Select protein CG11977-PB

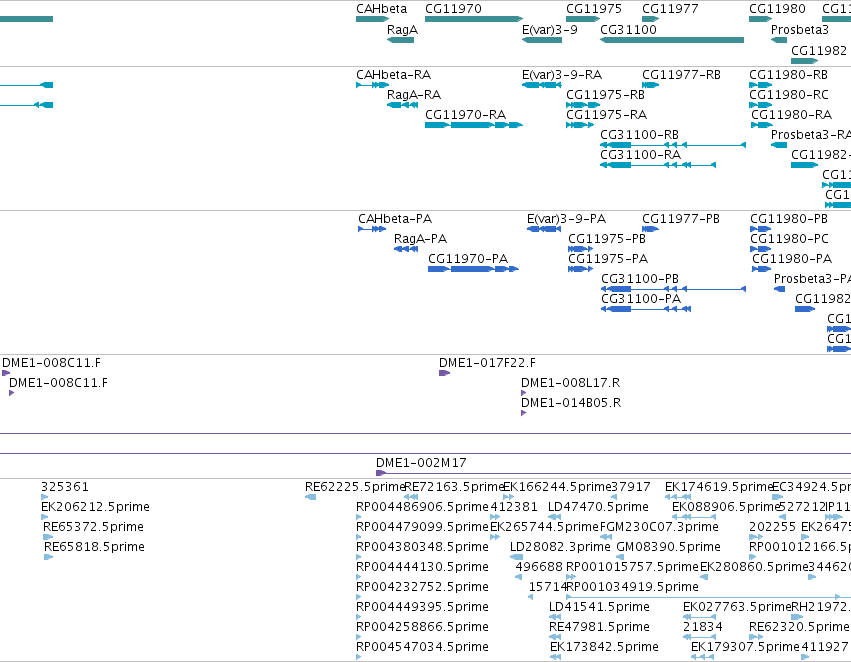[x=650, y=229]
